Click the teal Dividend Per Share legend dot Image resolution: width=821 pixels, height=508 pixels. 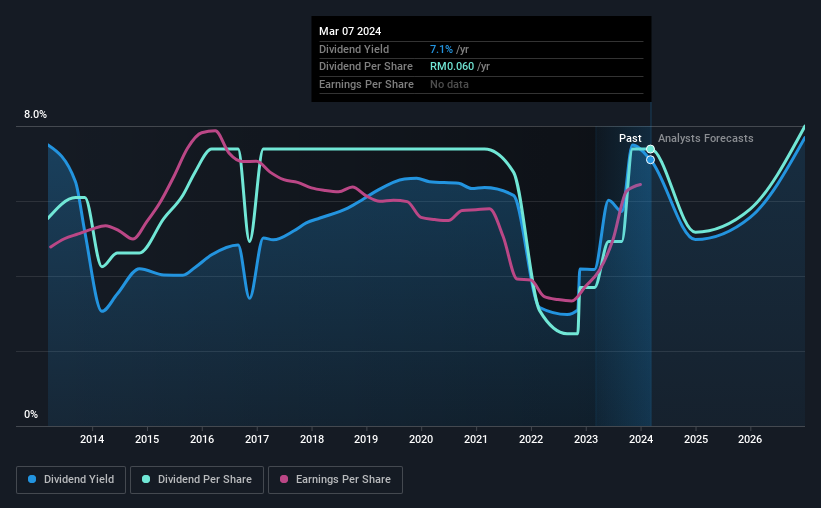point(146,479)
